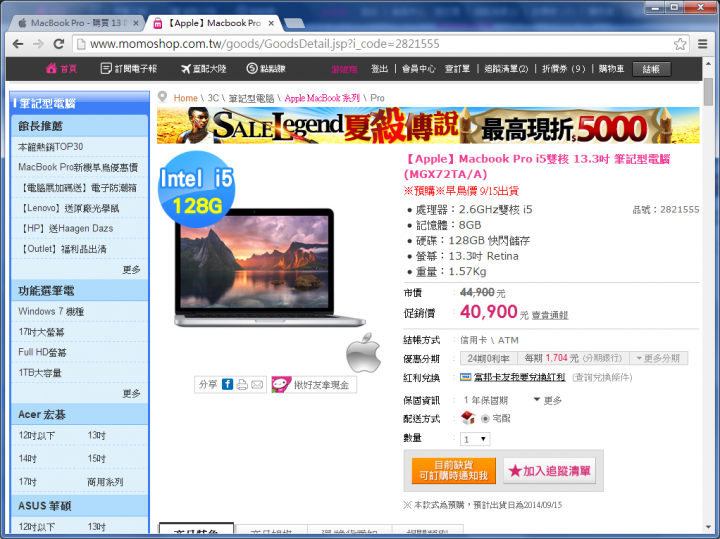The height and width of the screenshot is (539, 720).
Task: Print the page using the printer icon
Action: [242, 385]
